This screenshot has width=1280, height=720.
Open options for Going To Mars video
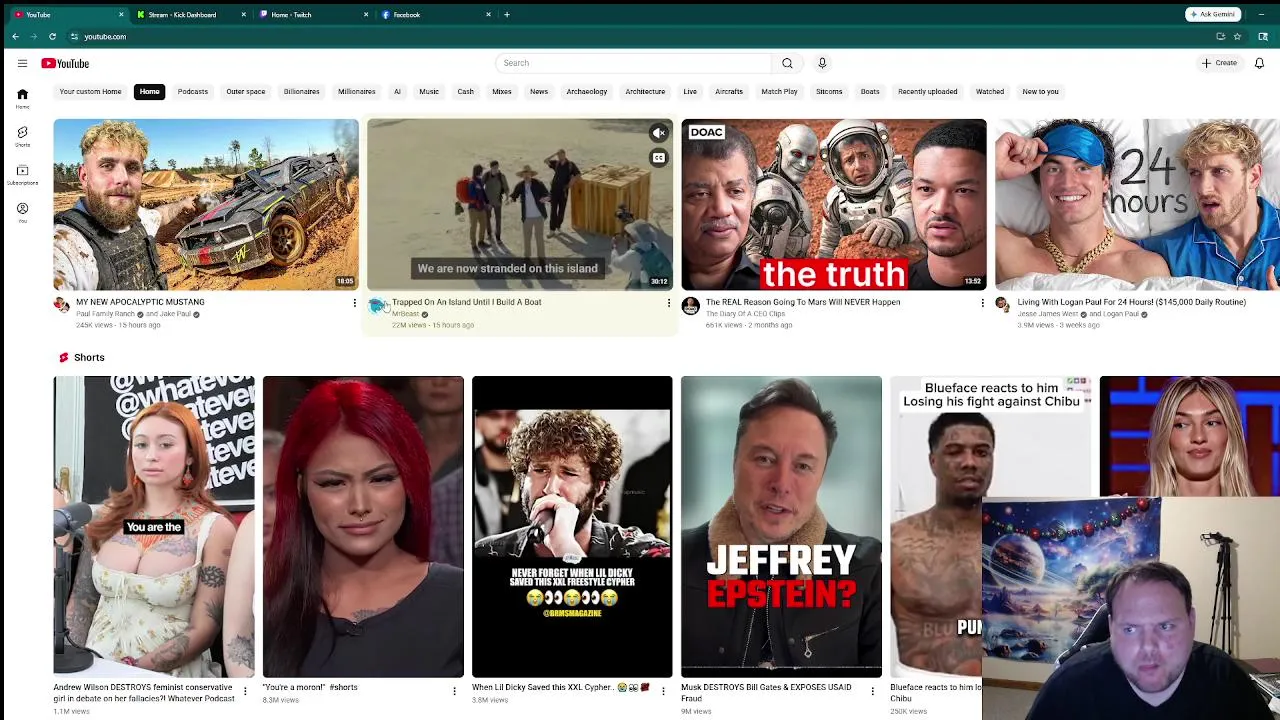point(982,303)
